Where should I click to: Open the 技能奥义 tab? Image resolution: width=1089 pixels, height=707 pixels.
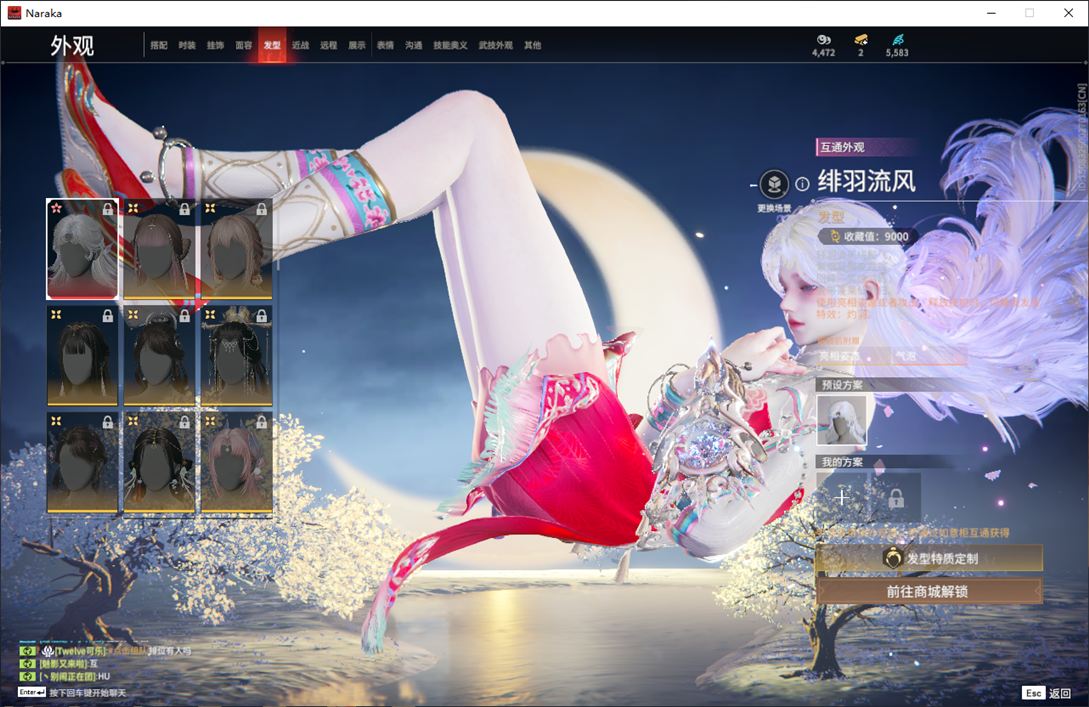[x=450, y=45]
